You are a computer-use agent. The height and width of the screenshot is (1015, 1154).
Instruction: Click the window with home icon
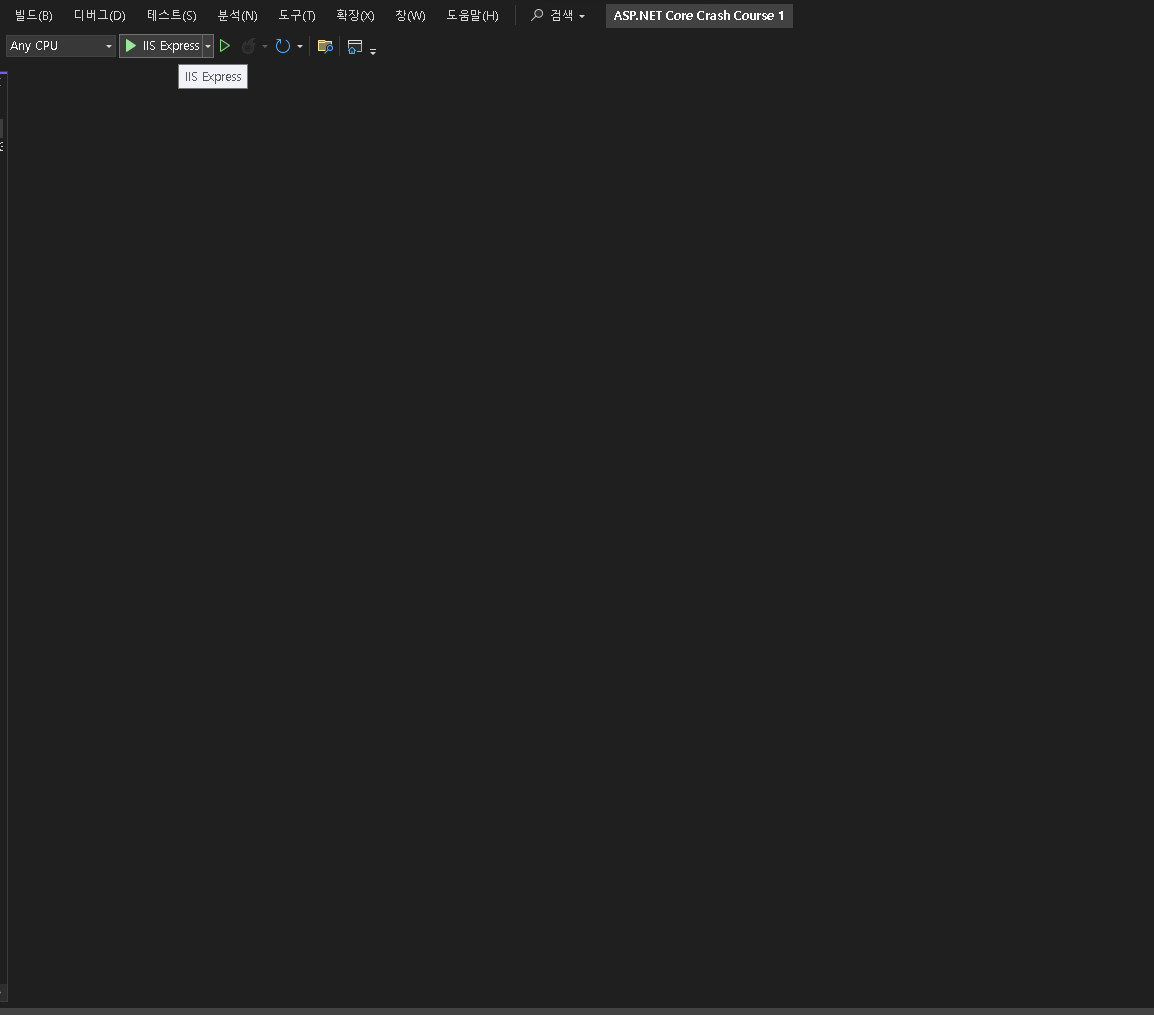coord(355,46)
